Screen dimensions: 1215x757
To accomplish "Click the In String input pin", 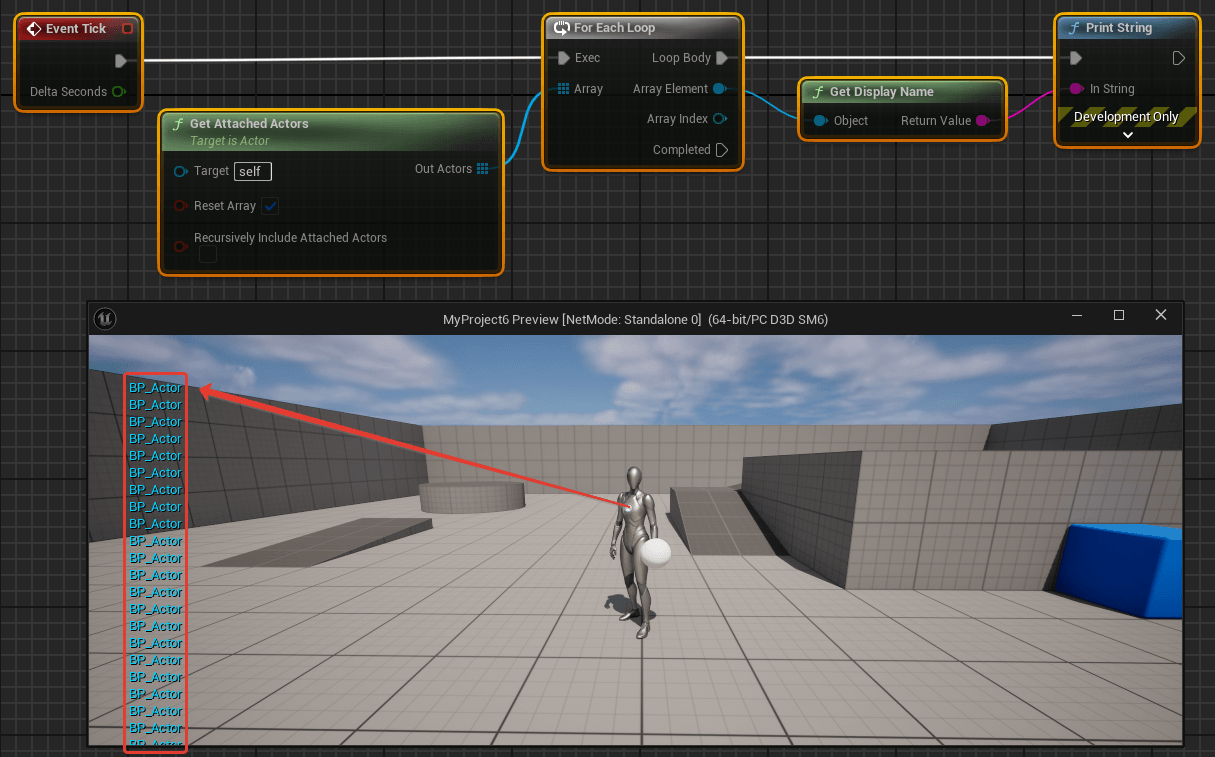I will click(x=1077, y=89).
